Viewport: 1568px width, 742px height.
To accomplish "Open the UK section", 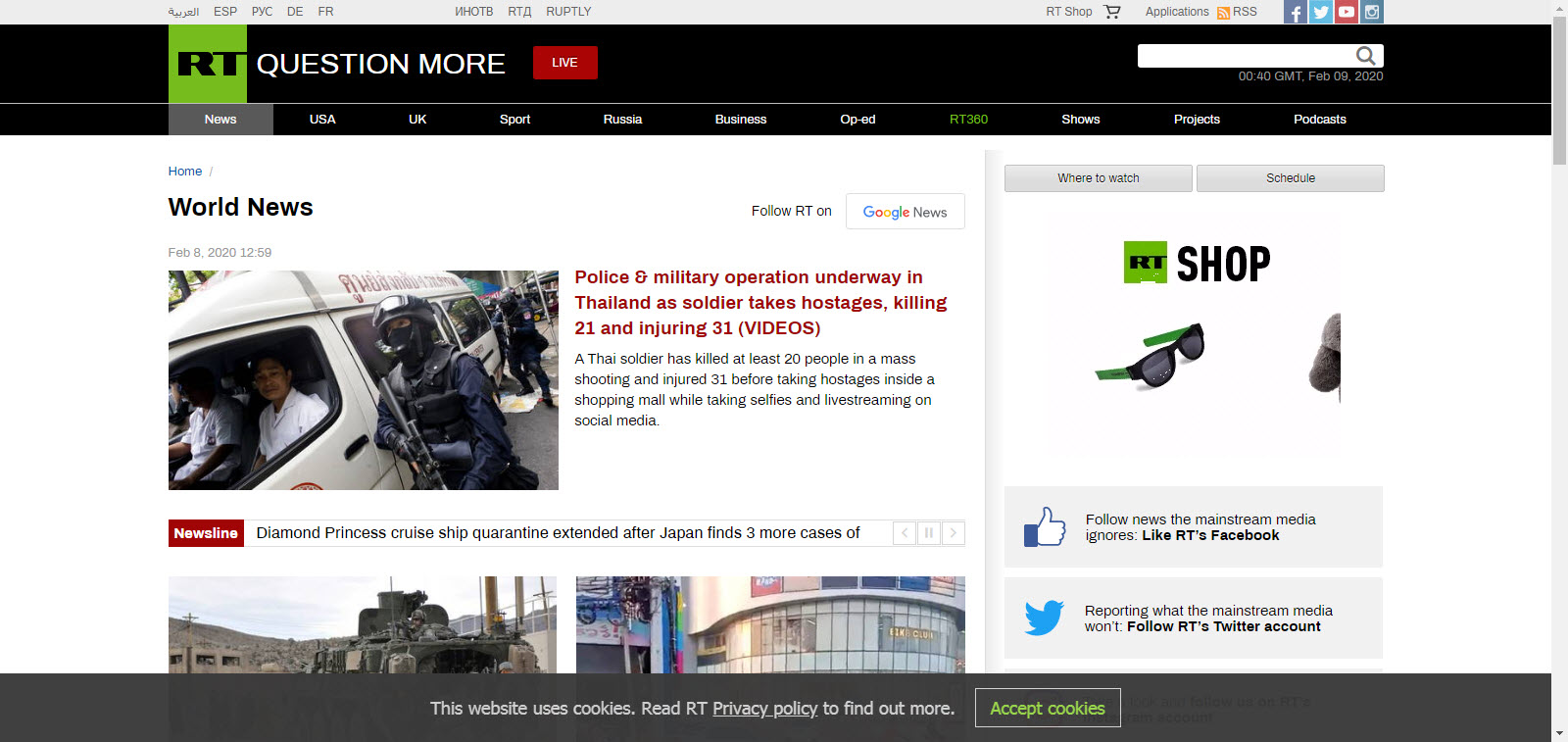I will pos(417,120).
